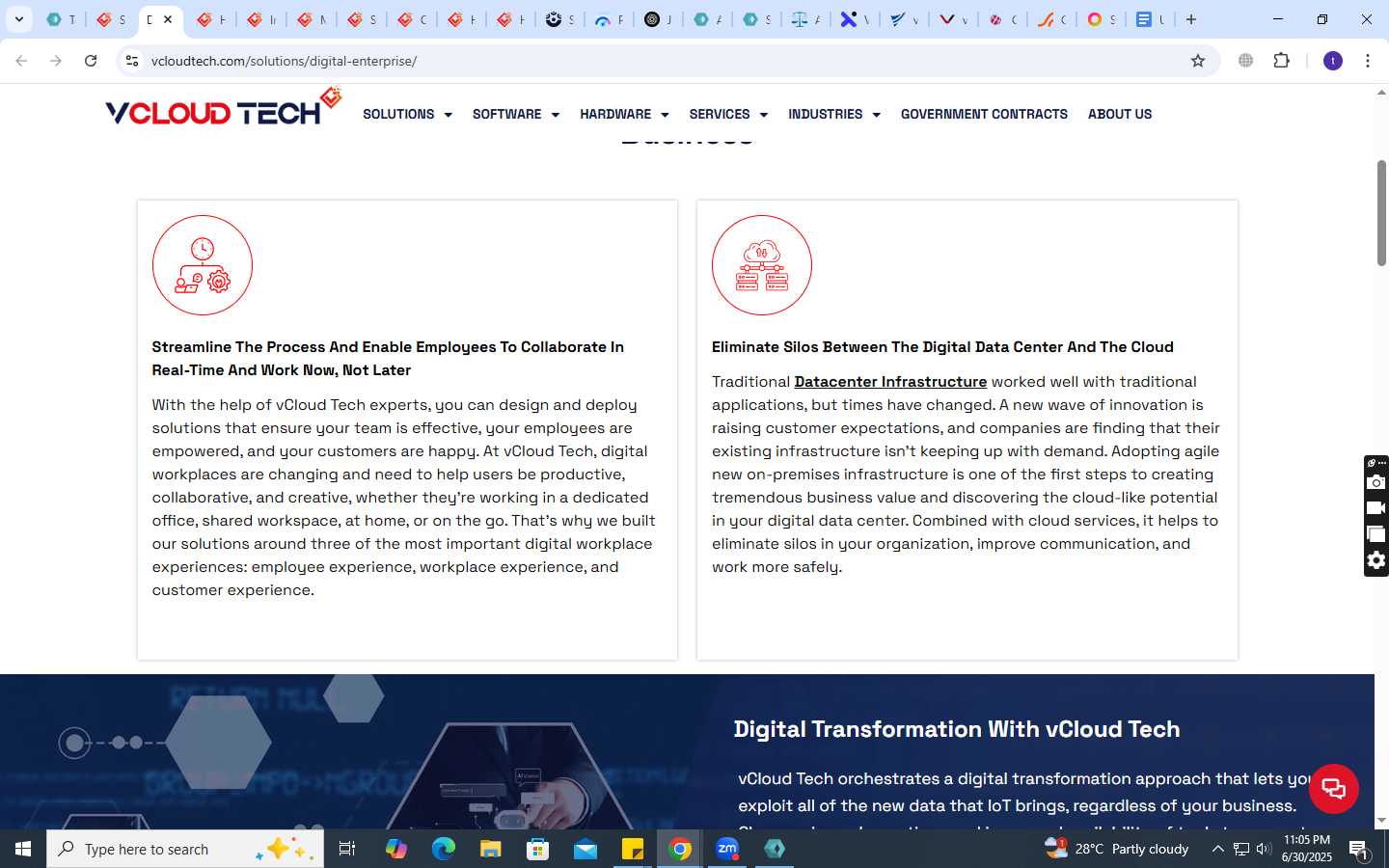The image size is (1389, 868).
Task: Open the gallery icon on side toolbar
Action: point(1376,534)
